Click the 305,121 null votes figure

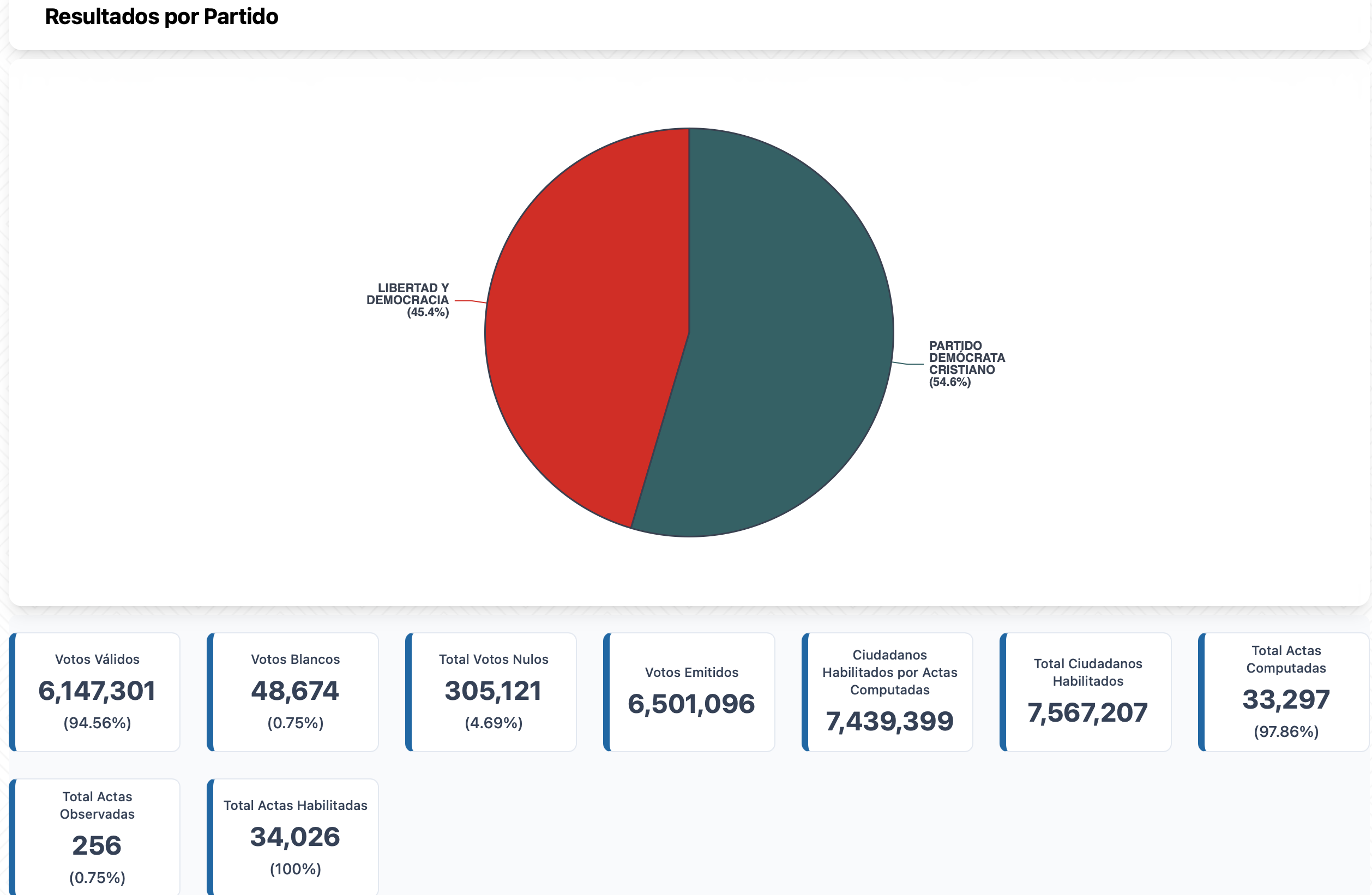[494, 691]
